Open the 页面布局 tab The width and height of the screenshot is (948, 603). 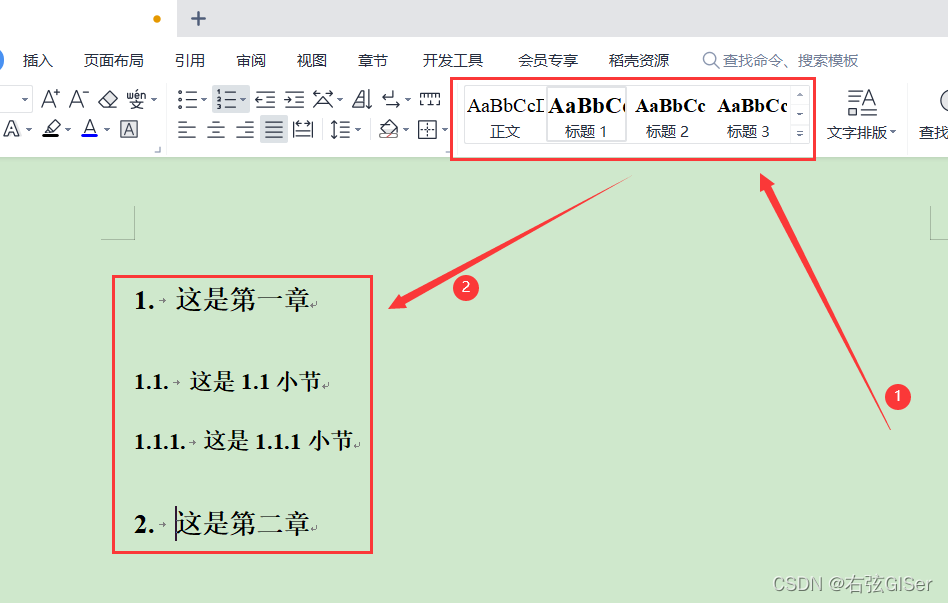tap(114, 60)
